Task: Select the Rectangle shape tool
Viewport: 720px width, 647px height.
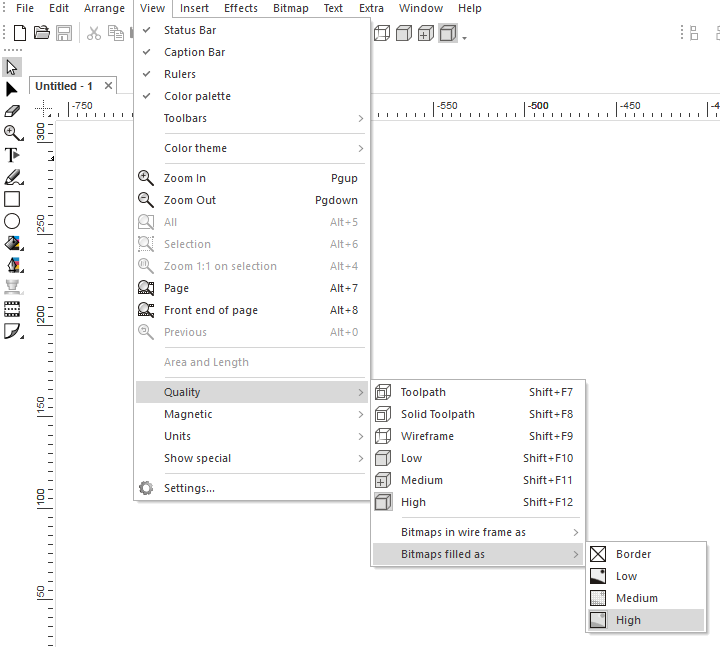Action: pyautogui.click(x=12, y=199)
